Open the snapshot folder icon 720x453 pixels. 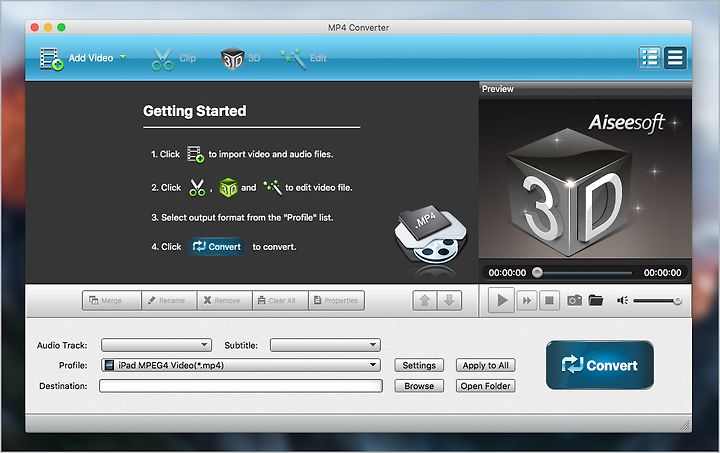(596, 300)
